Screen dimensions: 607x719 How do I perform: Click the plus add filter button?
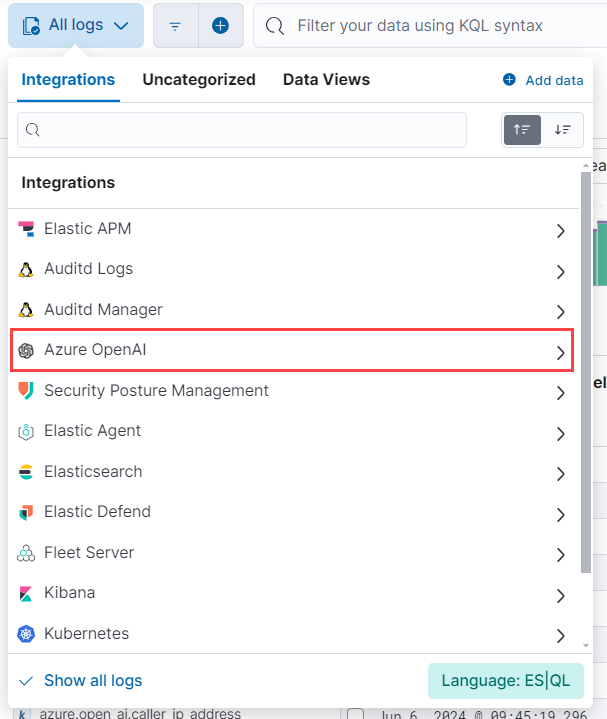coord(220,26)
